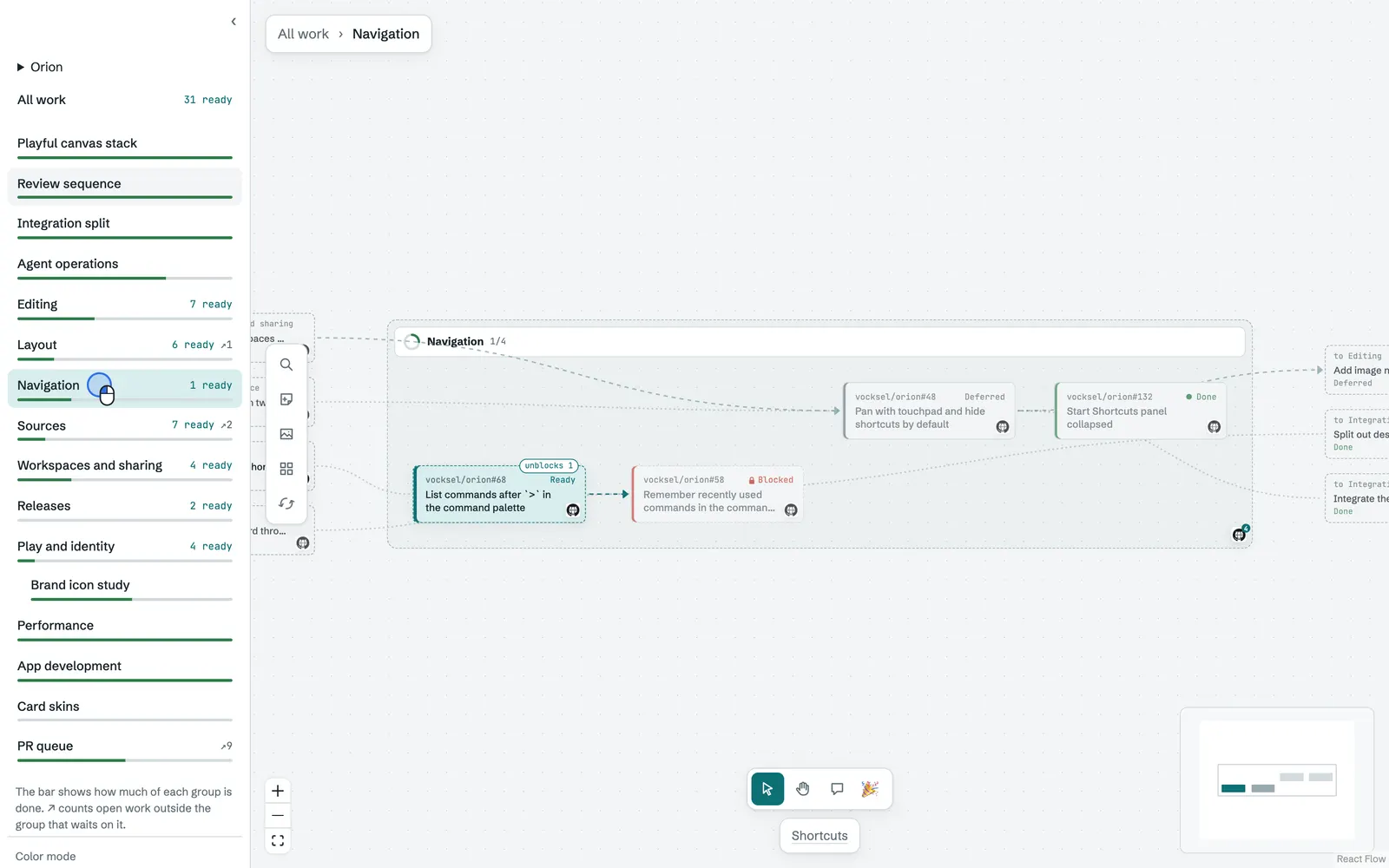Collapse the sidebar with the chevron
Viewport: 1389px width, 868px height.
click(234, 22)
